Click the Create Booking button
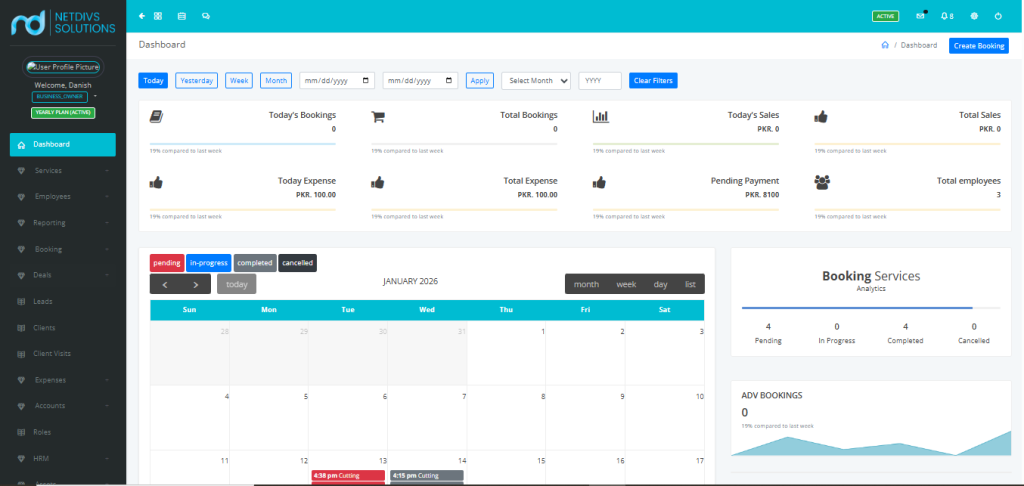The height and width of the screenshot is (486, 1024). [978, 46]
